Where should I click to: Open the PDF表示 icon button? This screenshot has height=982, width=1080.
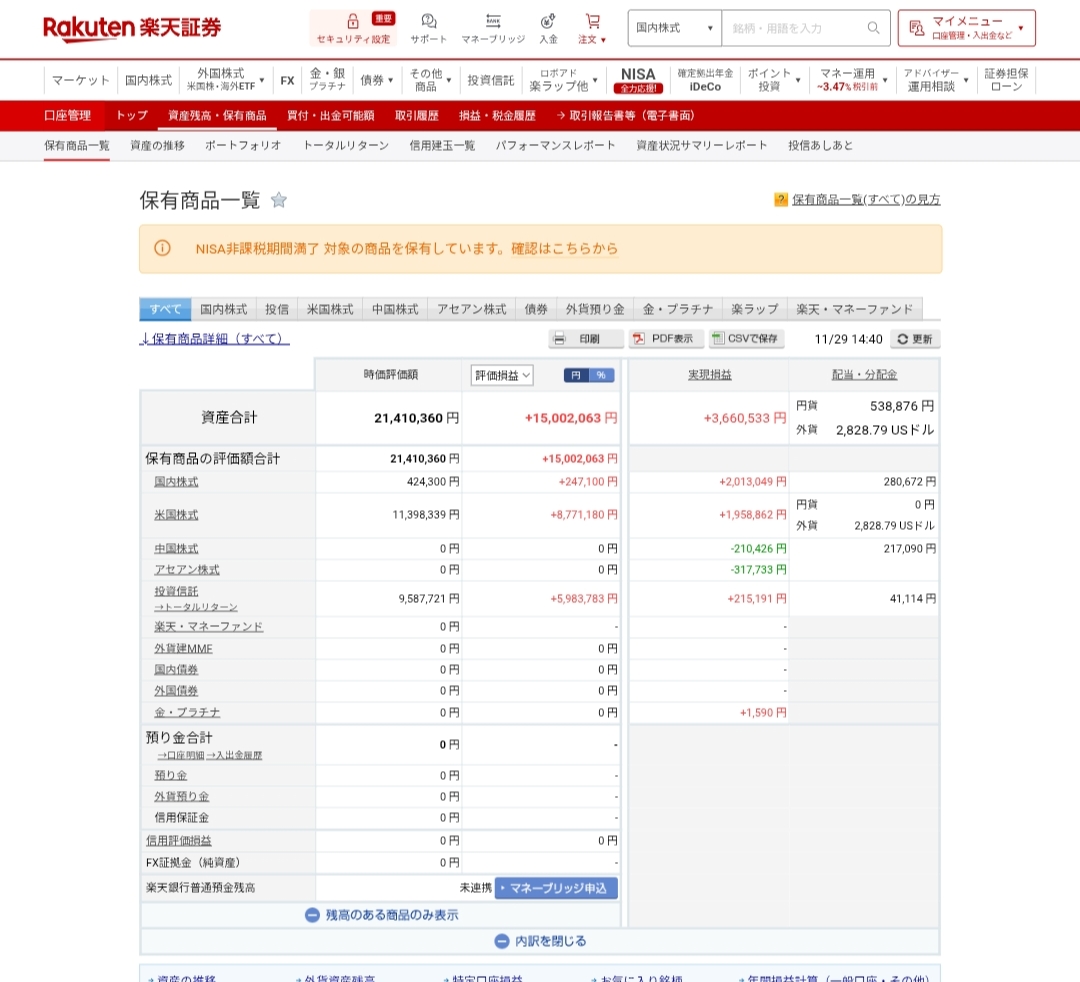pyautogui.click(x=640, y=340)
